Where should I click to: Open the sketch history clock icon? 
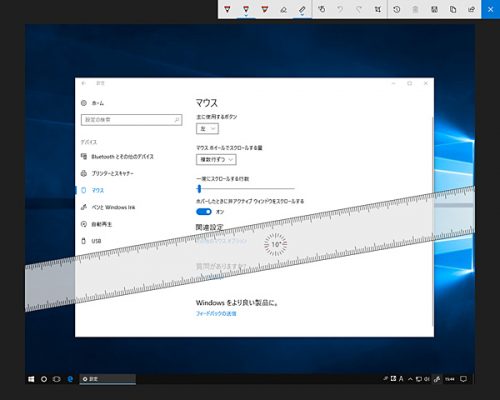(x=397, y=9)
